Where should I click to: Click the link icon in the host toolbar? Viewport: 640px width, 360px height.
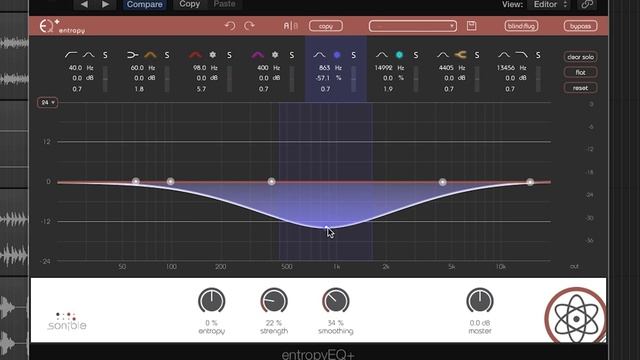point(587,4)
